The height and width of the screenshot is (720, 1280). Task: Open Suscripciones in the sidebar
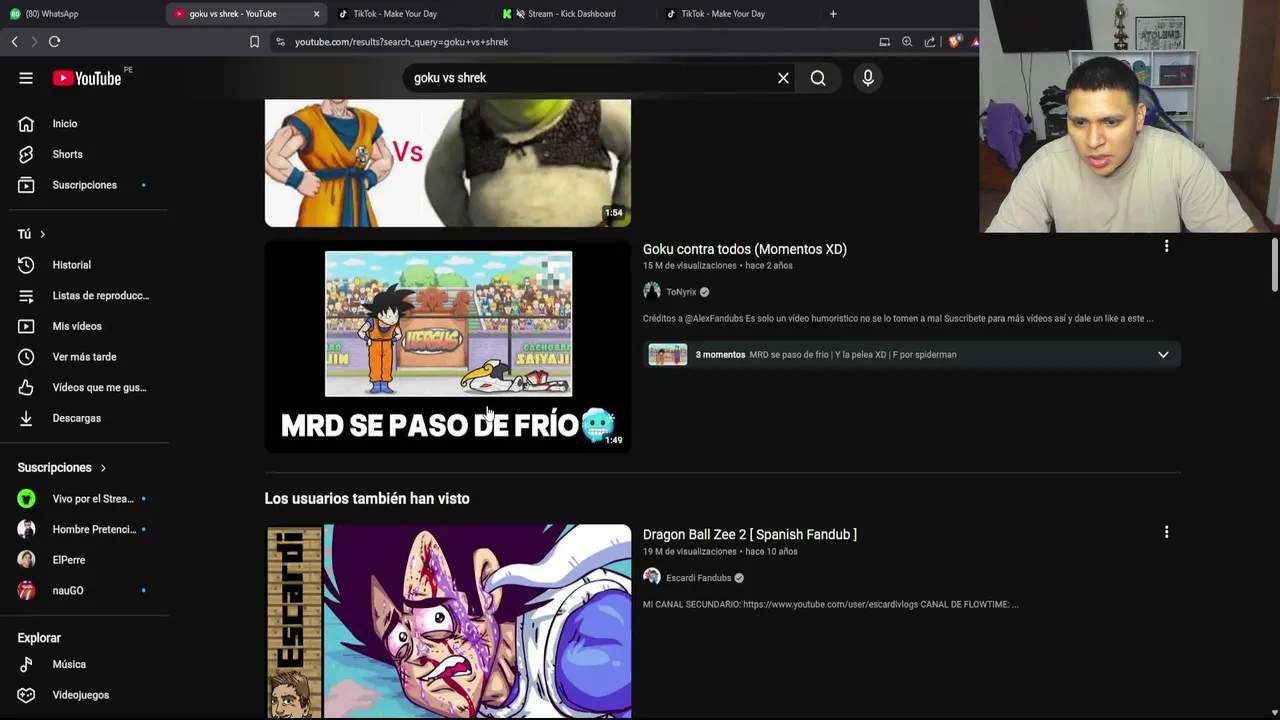(84, 185)
